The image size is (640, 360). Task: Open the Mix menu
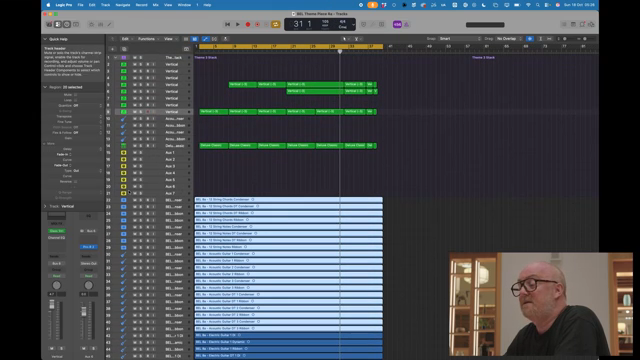156,5
